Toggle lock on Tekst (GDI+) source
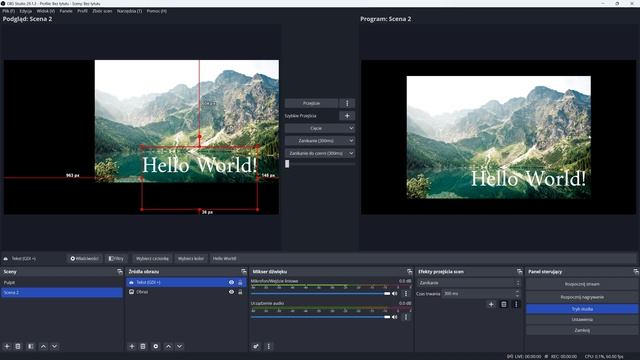The image size is (640, 360). 240,282
